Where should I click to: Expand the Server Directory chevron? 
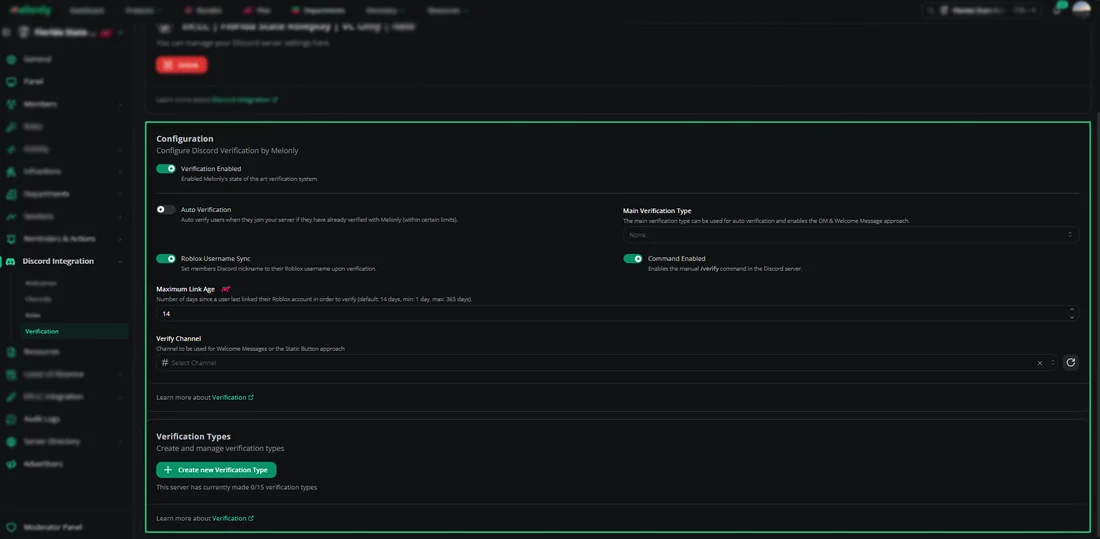120,441
